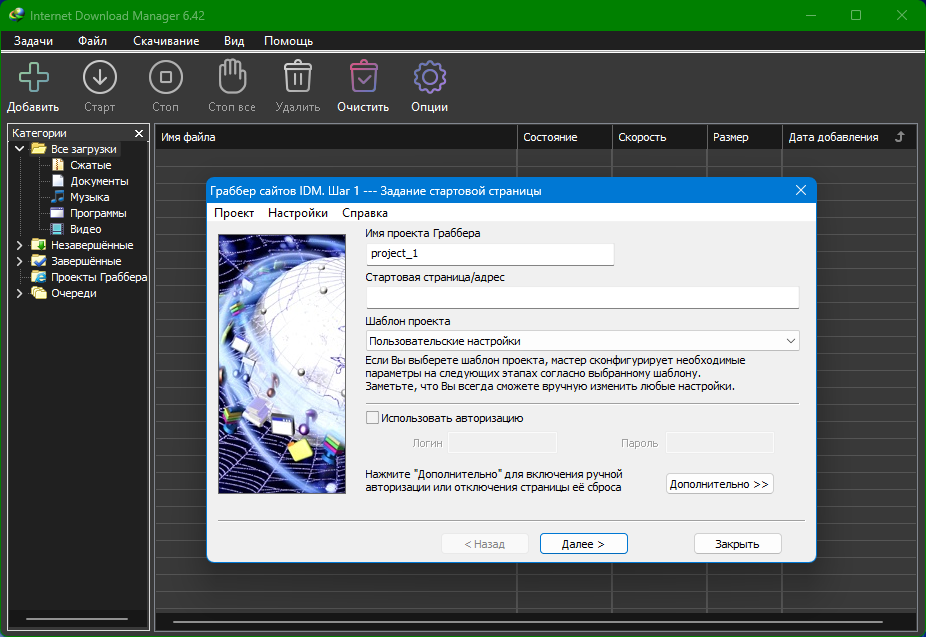Click the Стоп toolbar icon

click(x=165, y=77)
